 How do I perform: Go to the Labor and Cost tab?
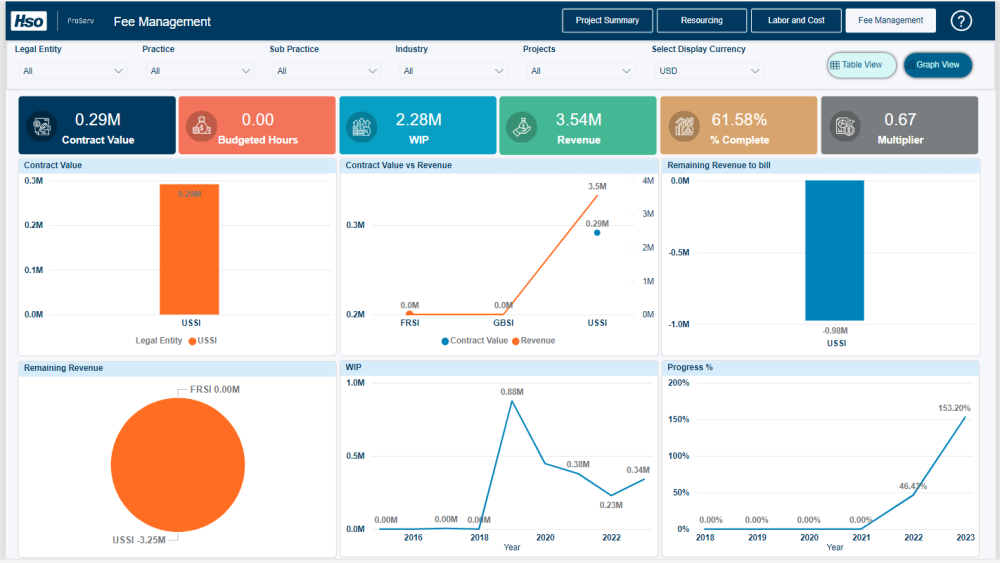click(x=796, y=20)
